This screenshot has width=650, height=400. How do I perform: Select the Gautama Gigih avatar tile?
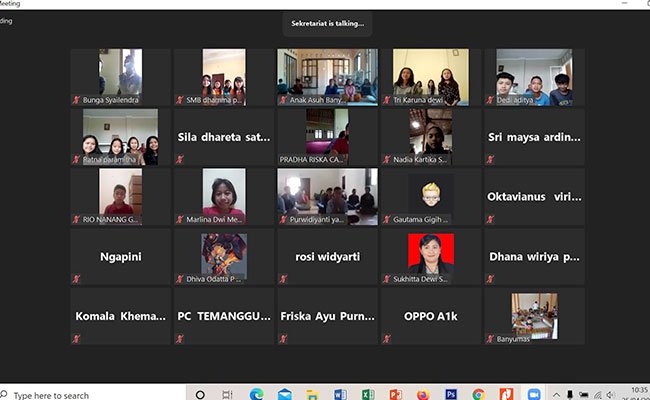coord(430,196)
